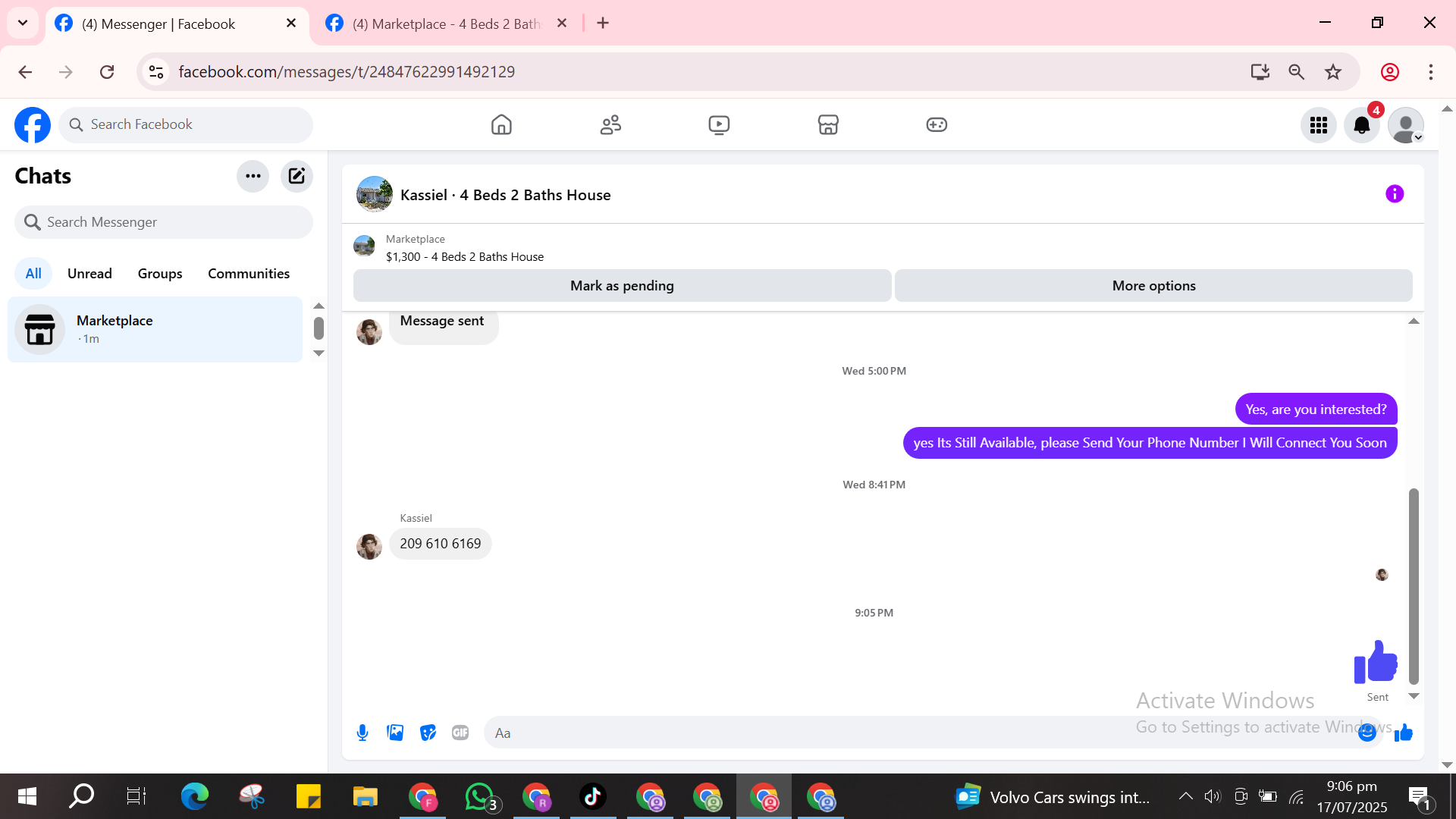Click the Search Facebook field

[x=186, y=125]
